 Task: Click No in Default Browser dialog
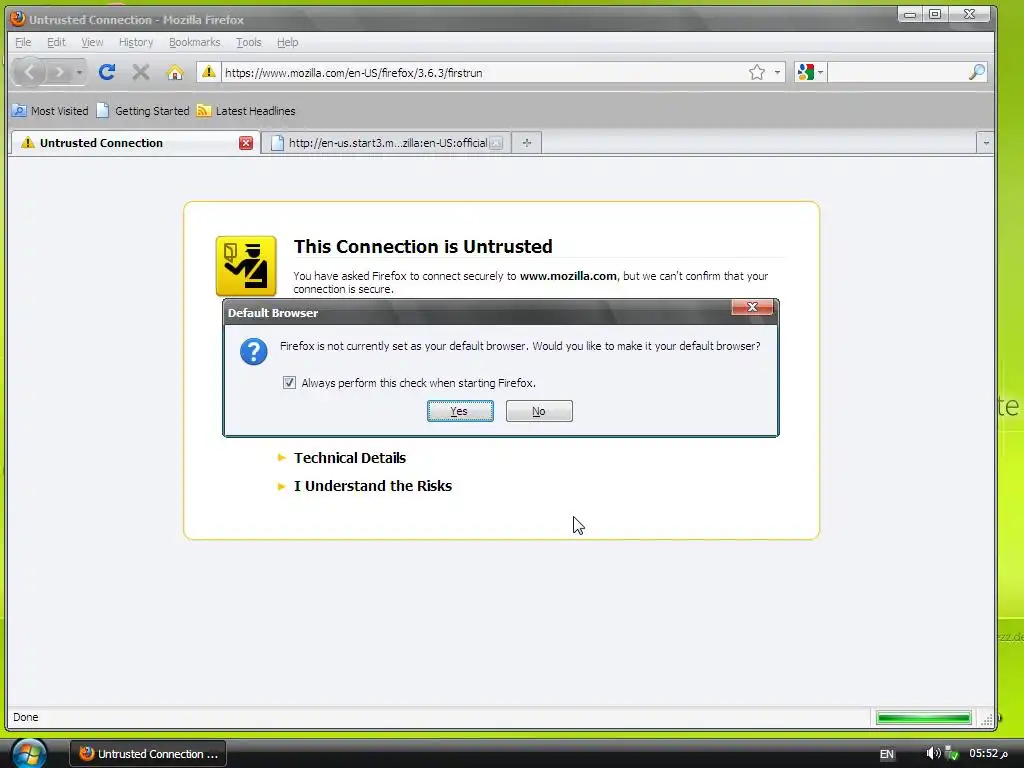point(539,411)
